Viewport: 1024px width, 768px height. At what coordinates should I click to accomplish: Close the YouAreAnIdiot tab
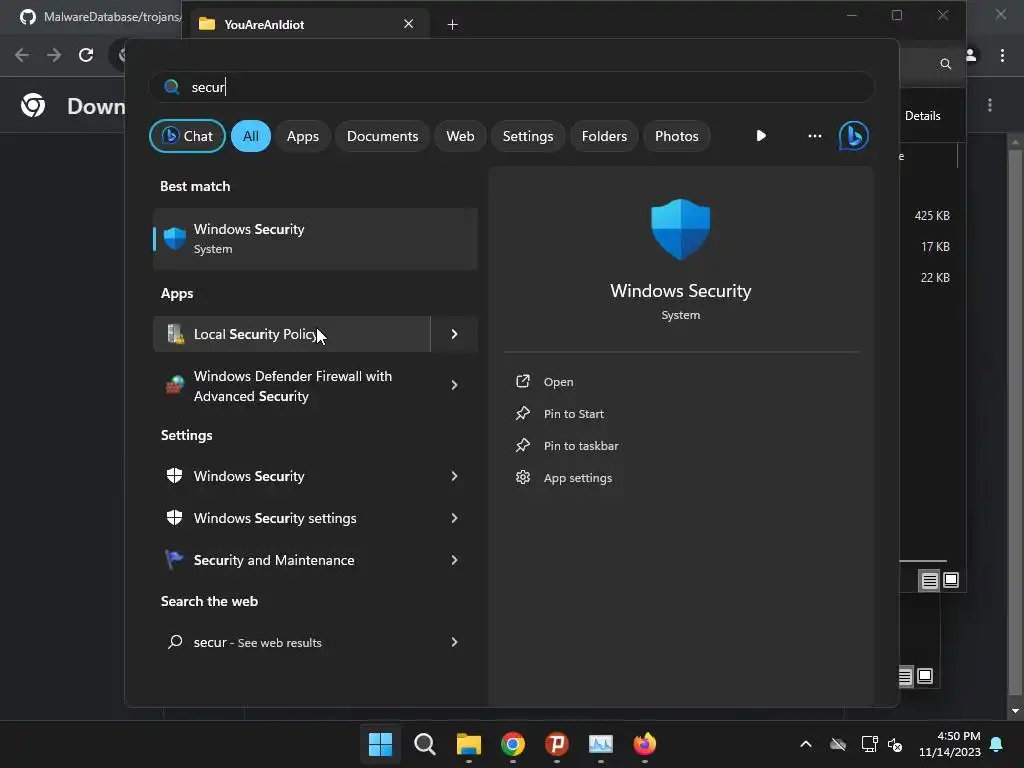408,24
